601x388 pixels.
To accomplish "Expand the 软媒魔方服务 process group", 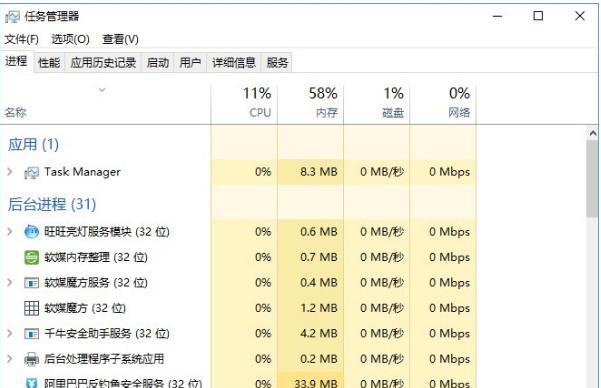I will coord(10,283).
